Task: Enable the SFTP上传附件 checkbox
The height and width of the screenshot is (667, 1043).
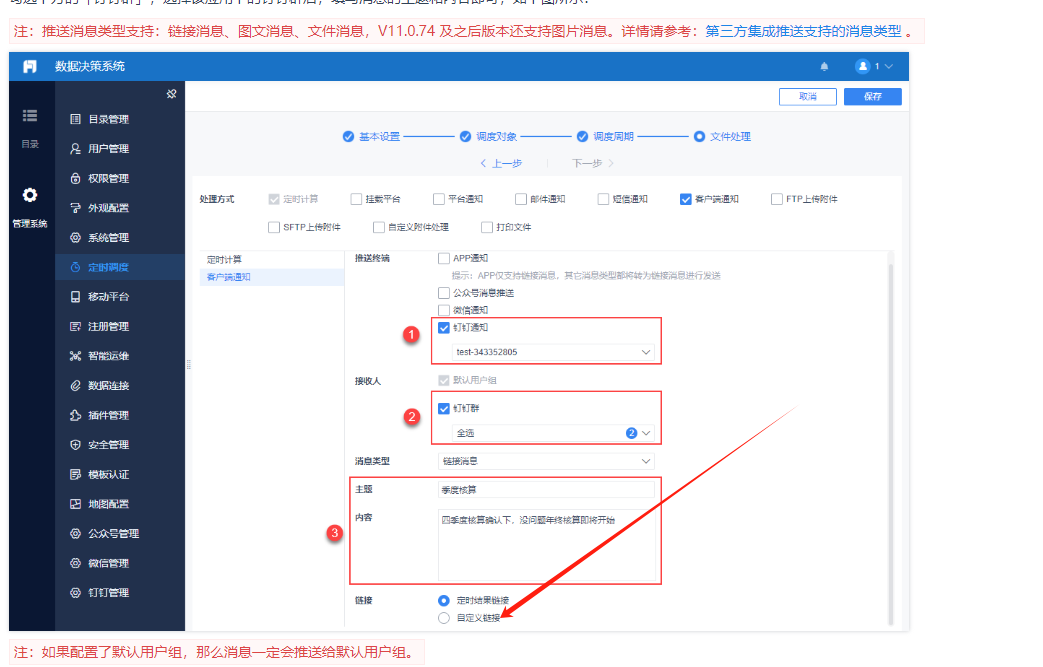Action: (273, 227)
